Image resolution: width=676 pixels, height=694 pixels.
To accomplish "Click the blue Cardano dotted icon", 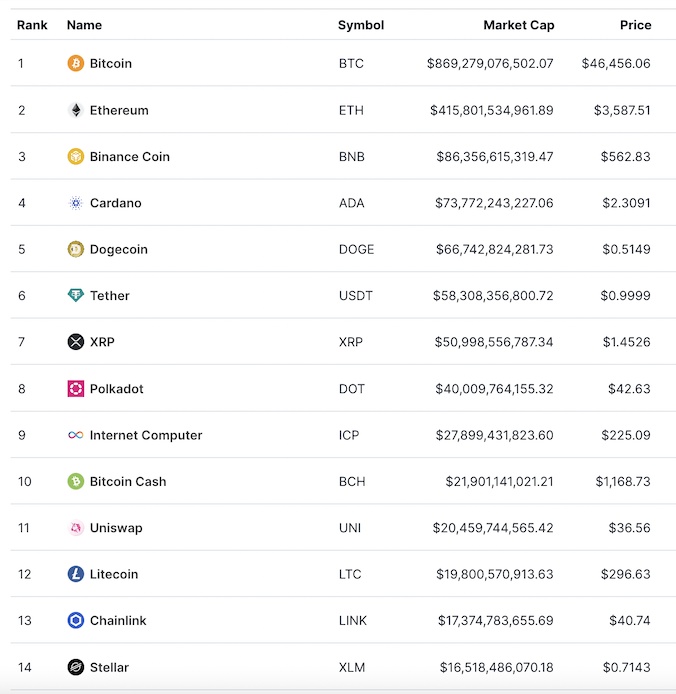I will point(76,203).
